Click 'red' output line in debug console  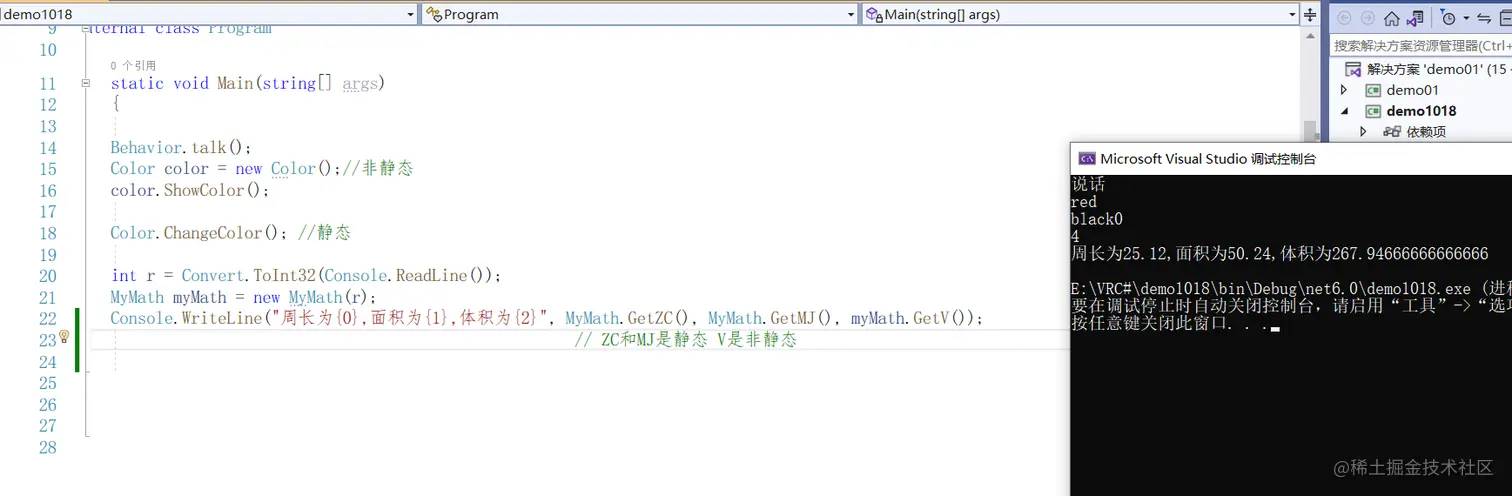click(1084, 202)
